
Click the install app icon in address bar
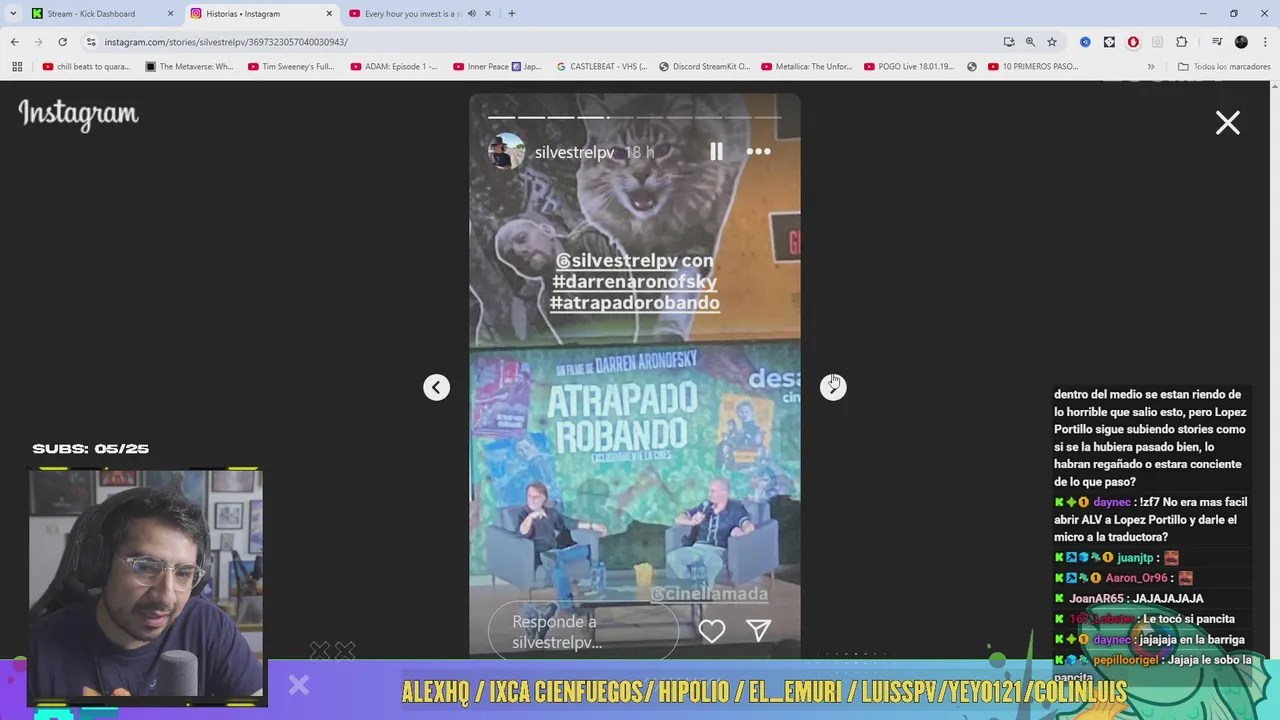[x=1009, y=42]
